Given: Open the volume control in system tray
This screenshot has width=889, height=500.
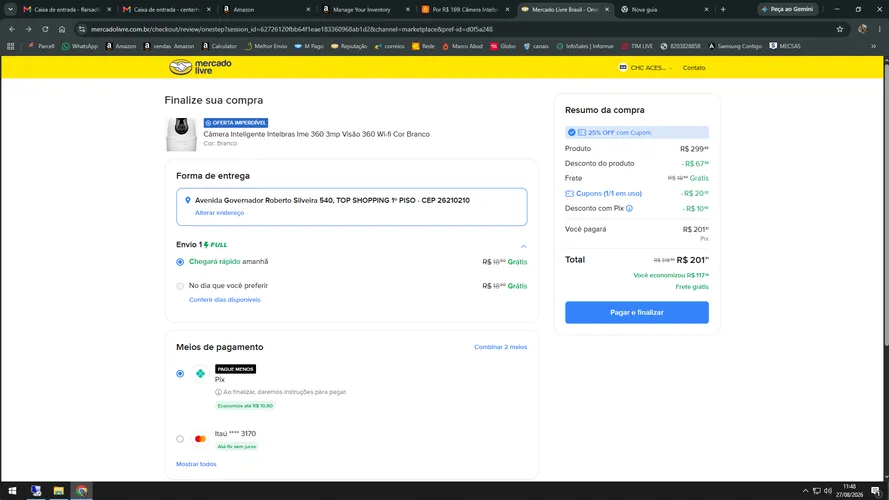Looking at the screenshot, I should (x=828, y=491).
